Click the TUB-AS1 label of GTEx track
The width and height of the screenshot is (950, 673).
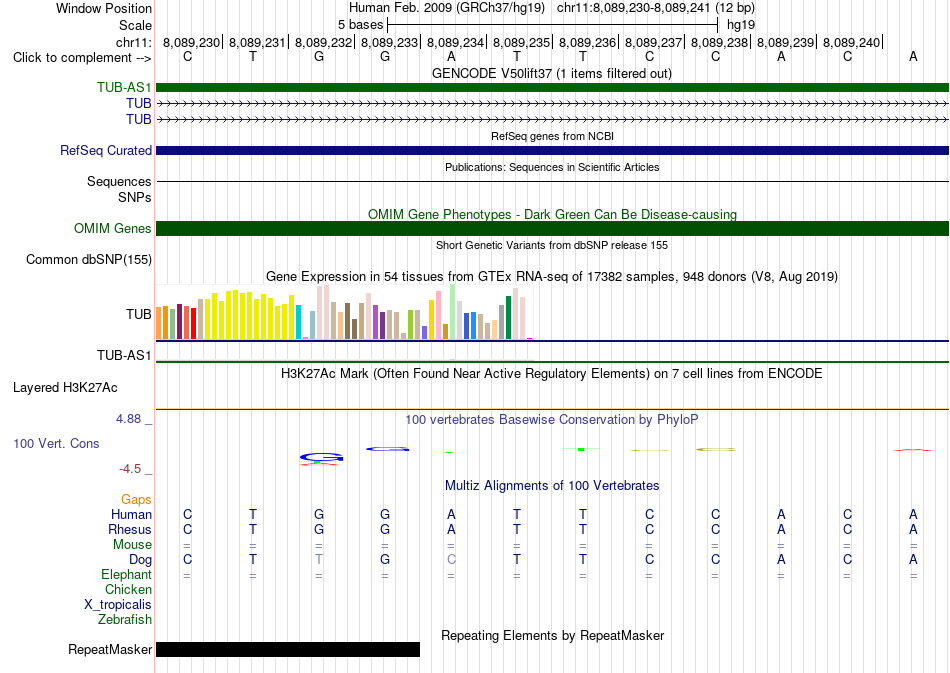tap(124, 356)
